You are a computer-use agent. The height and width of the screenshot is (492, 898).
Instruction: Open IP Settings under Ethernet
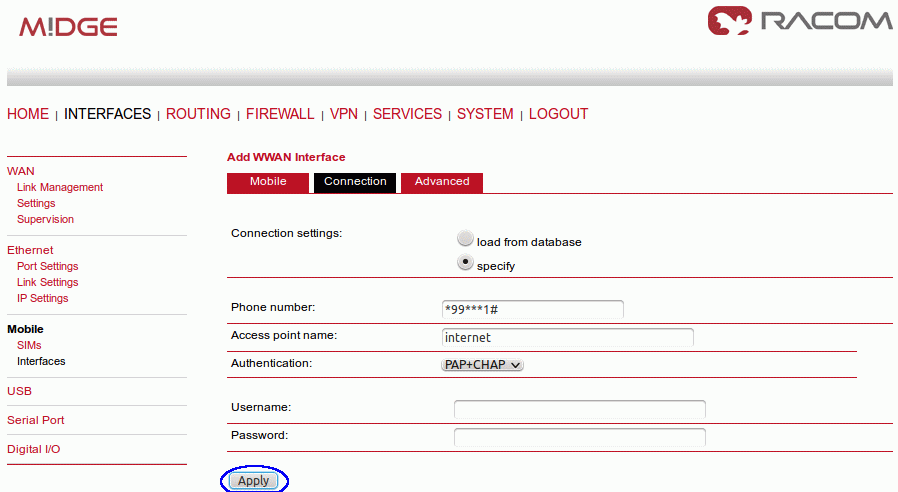[x=42, y=298]
